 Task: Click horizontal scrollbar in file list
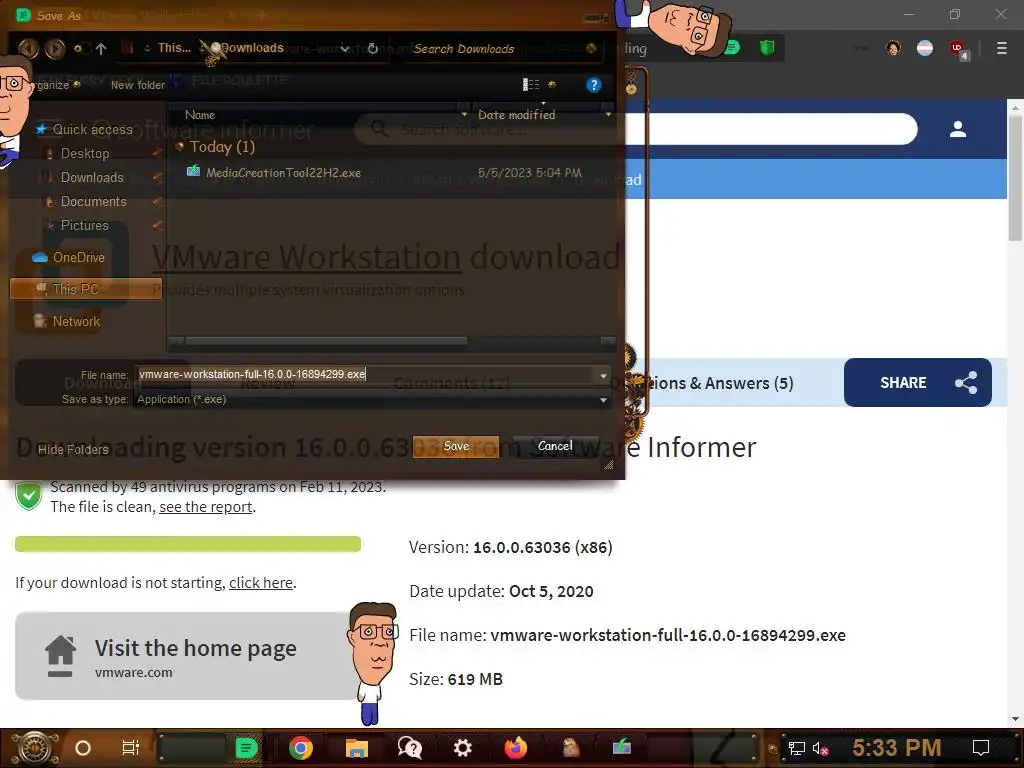326,341
